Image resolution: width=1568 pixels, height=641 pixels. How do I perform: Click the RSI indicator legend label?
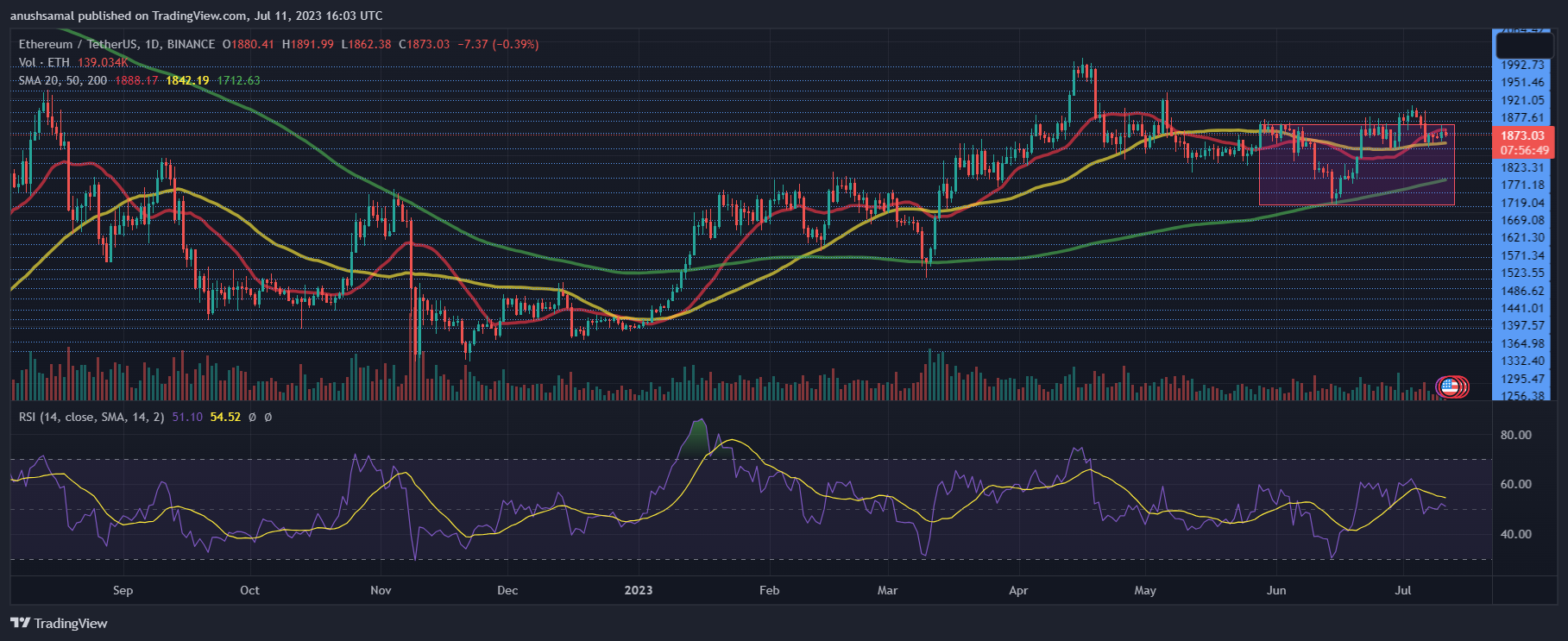tap(91, 417)
